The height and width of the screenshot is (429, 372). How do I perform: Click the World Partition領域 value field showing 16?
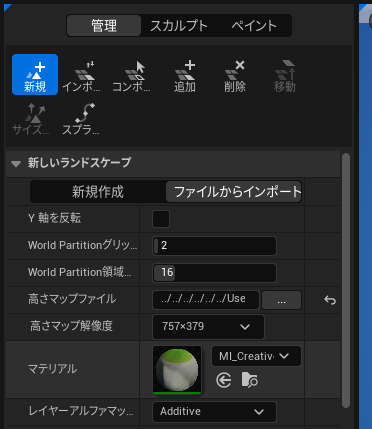click(214, 273)
